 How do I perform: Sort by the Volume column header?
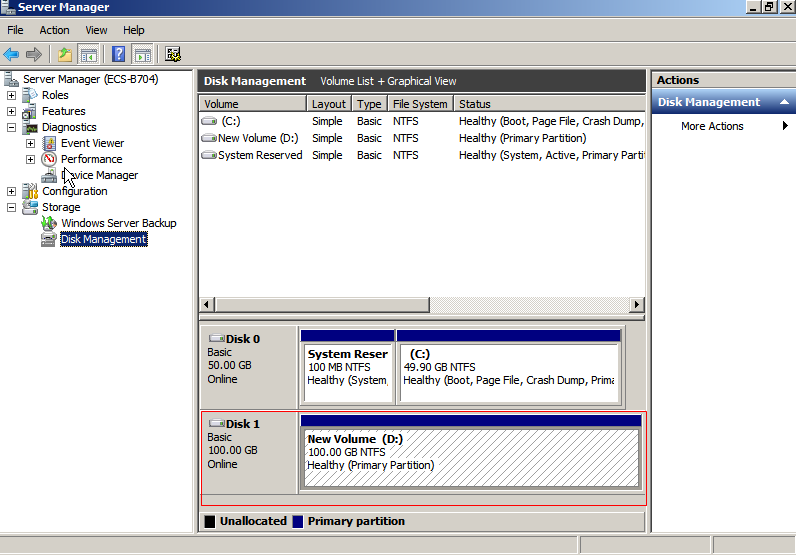pos(253,104)
